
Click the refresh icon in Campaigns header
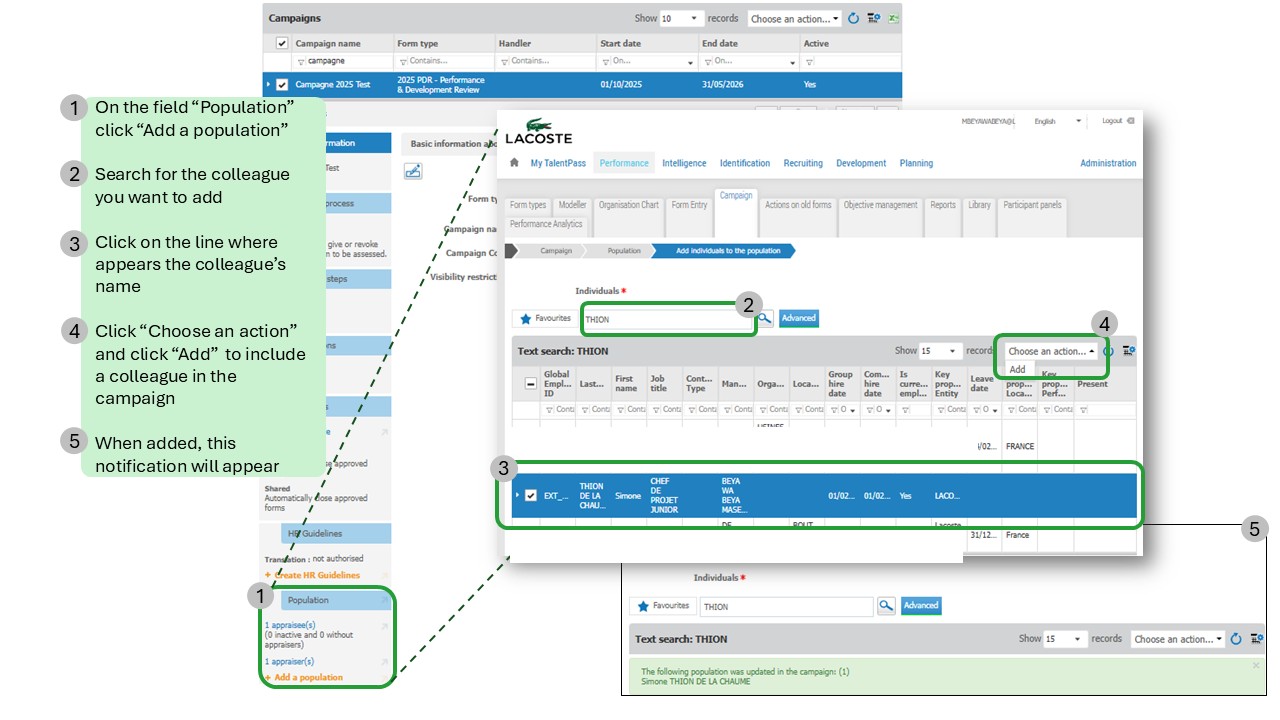click(x=853, y=18)
